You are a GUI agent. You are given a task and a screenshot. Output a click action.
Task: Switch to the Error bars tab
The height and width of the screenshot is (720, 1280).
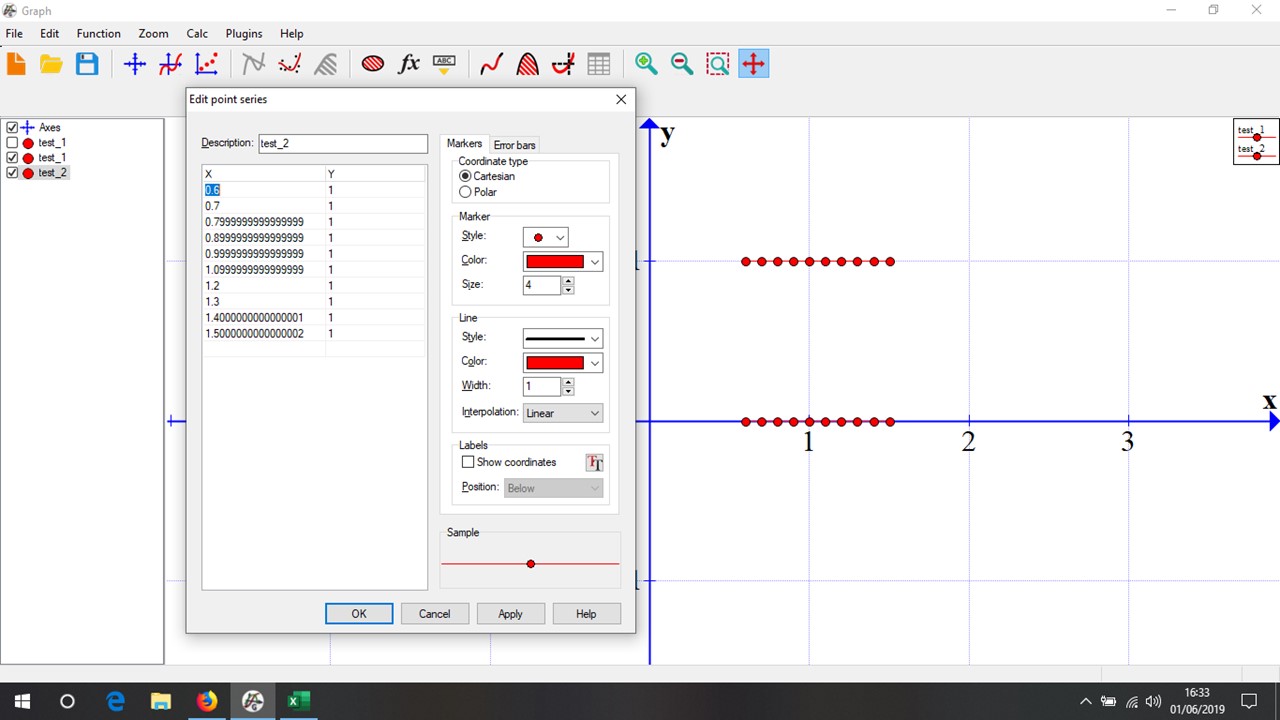coord(515,145)
